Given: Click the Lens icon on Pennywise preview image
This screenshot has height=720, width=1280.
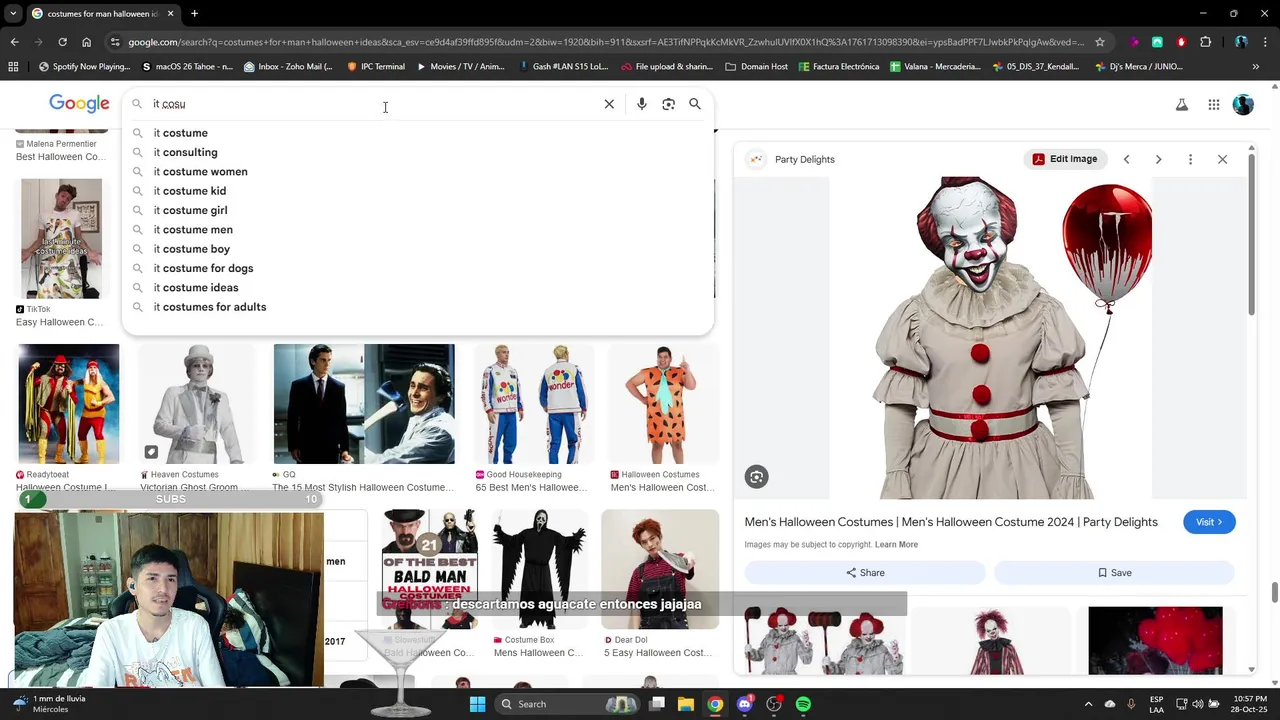Looking at the screenshot, I should (756, 477).
